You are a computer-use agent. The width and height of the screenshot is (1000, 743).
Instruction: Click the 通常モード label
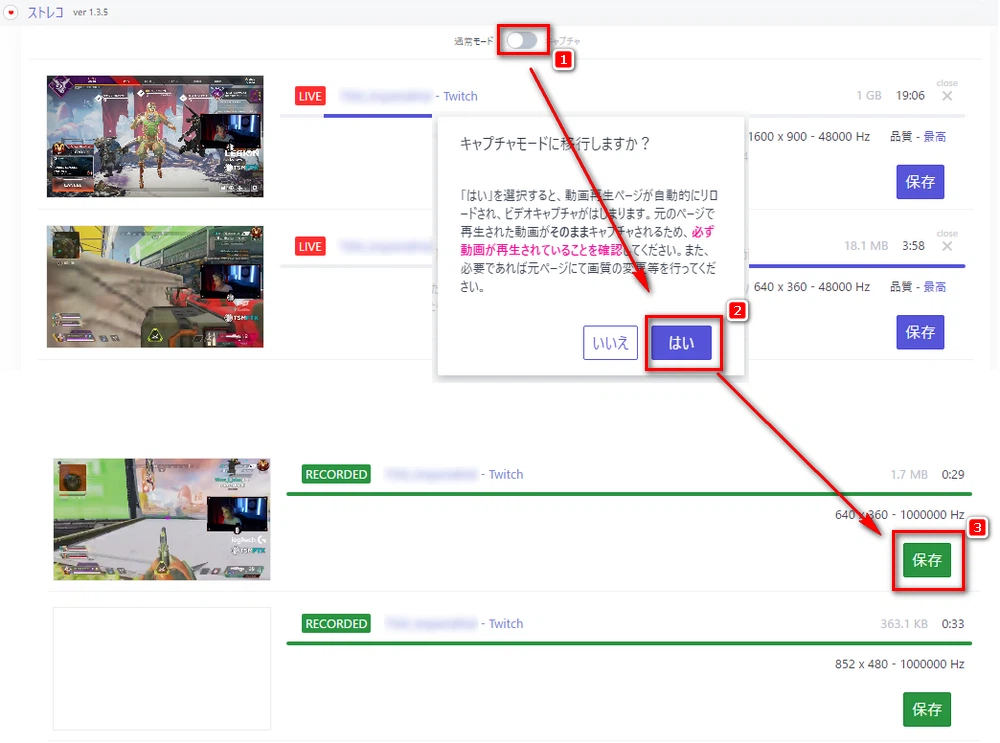coord(473,41)
